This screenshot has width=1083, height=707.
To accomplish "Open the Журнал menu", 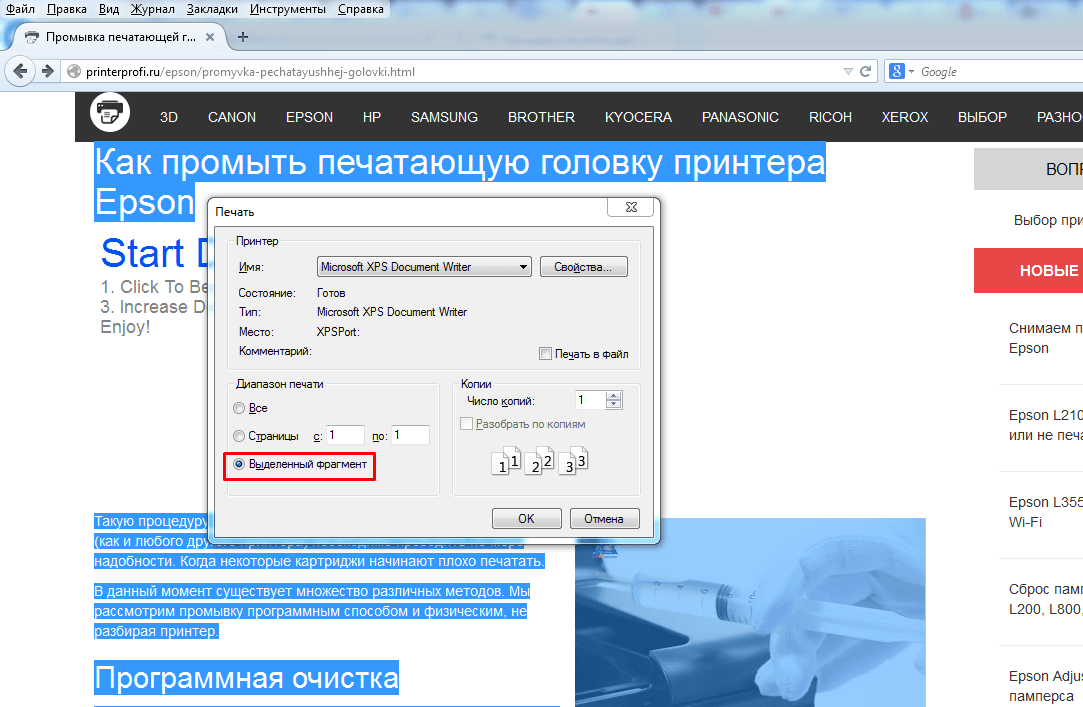I will pos(153,9).
